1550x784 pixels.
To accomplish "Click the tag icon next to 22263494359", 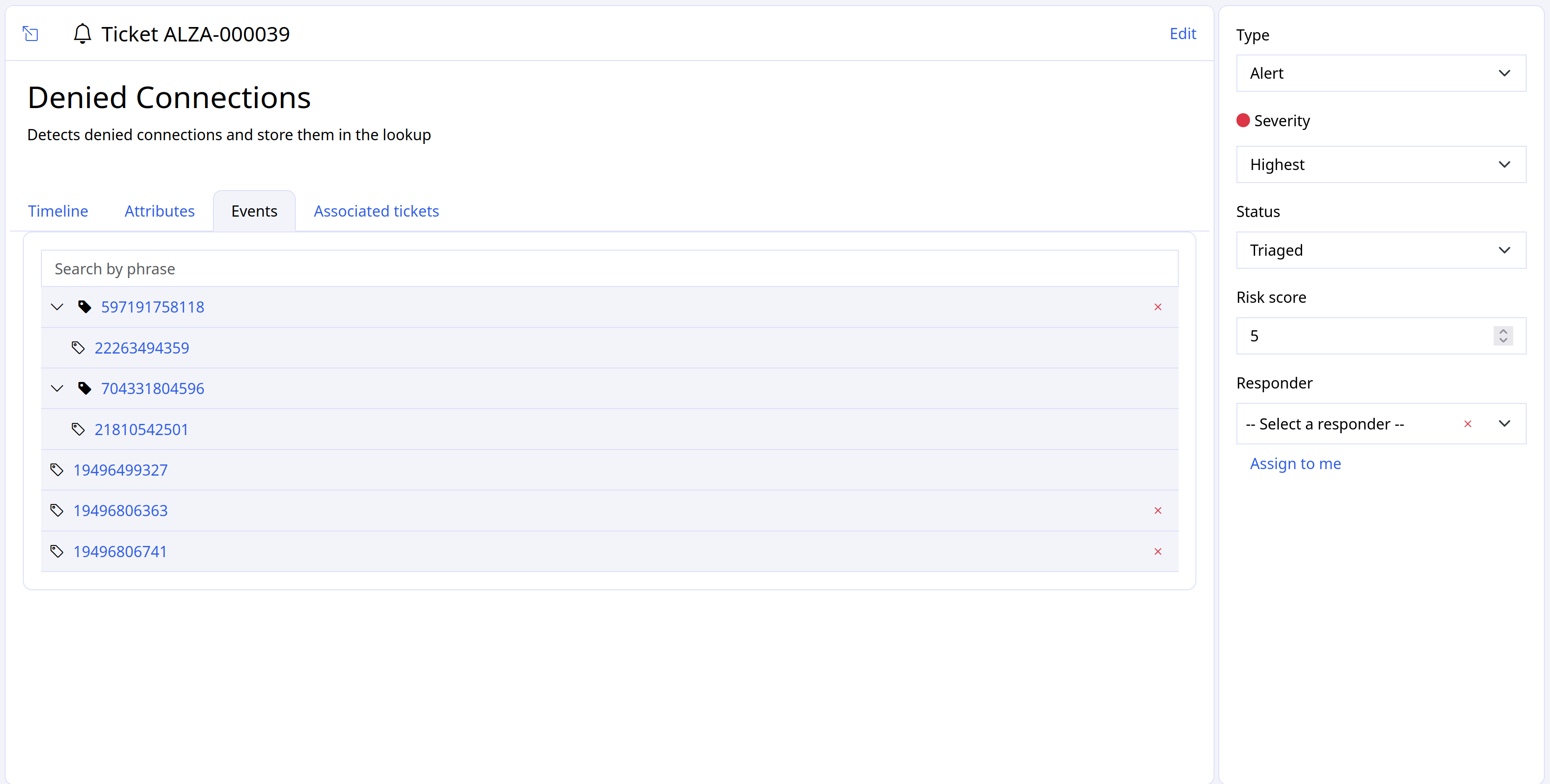I will [x=78, y=348].
